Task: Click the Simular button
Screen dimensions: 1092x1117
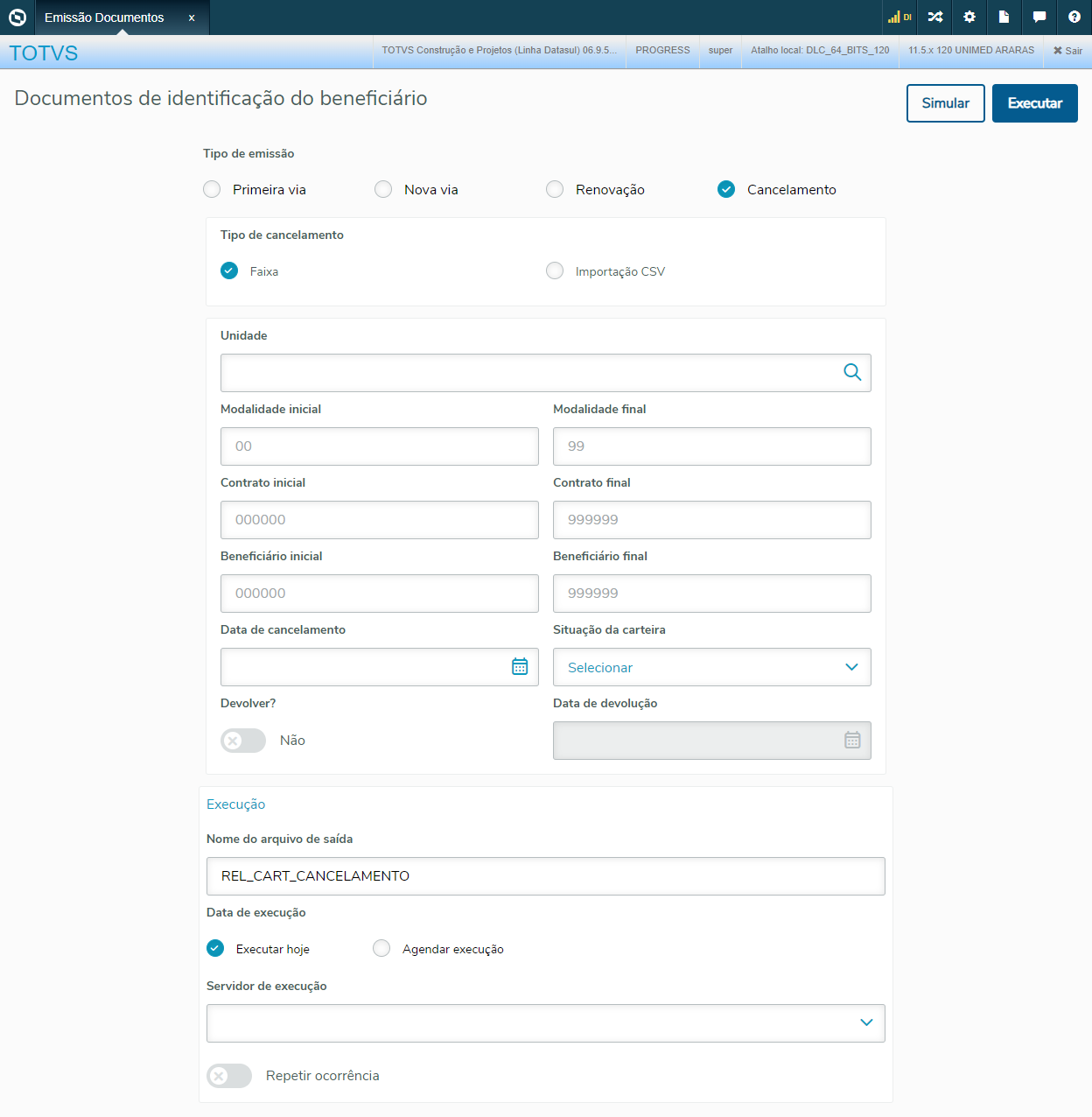Action: click(x=945, y=103)
